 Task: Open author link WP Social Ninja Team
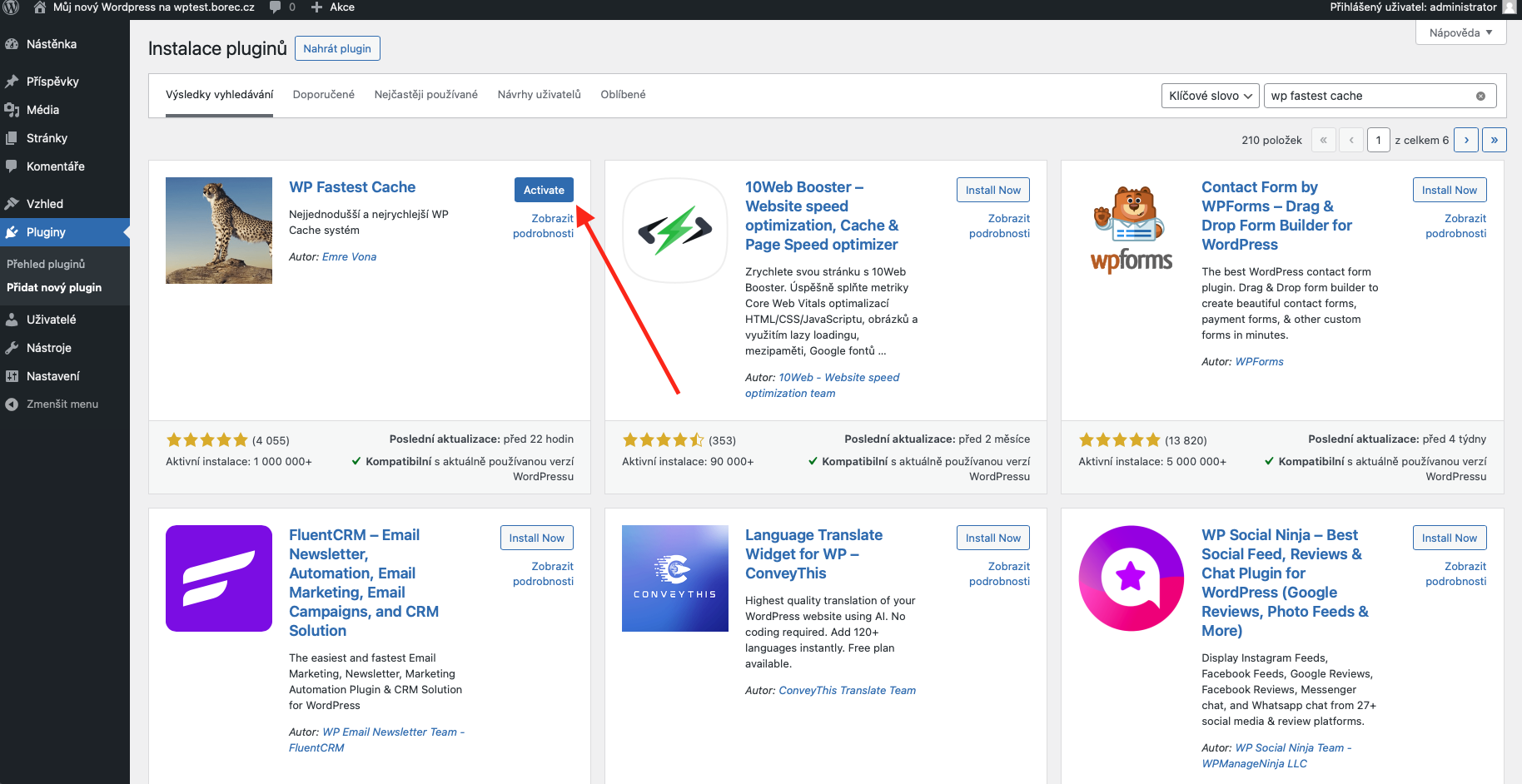(x=1277, y=756)
